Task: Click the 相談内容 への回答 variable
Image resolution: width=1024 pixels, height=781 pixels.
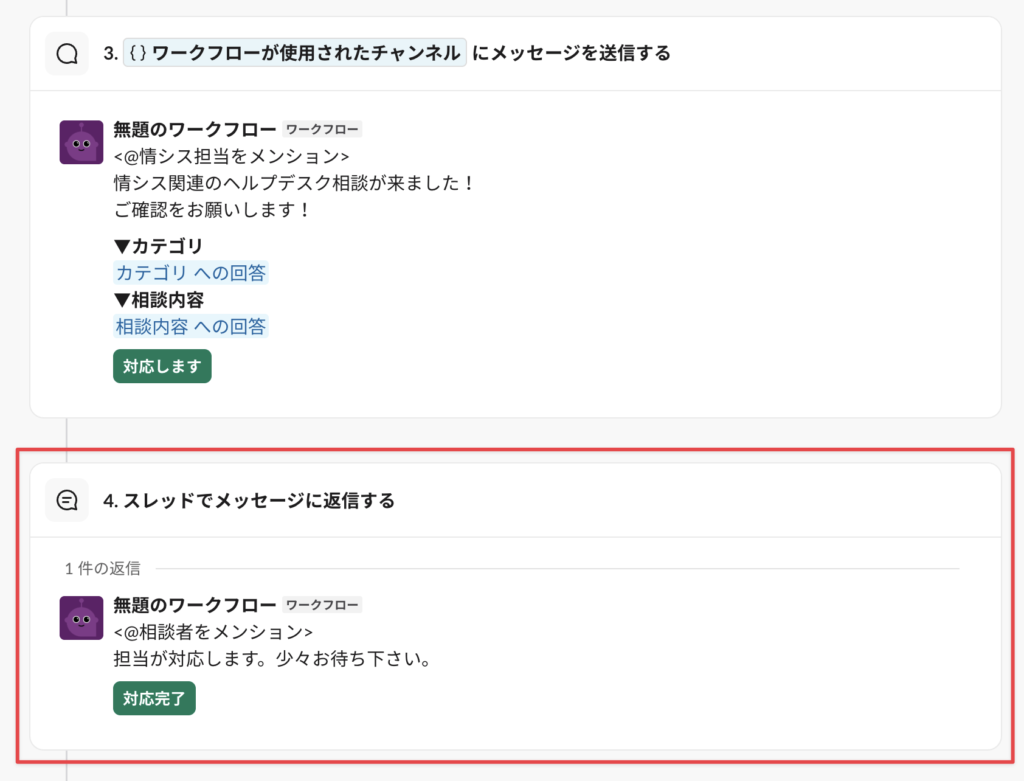Action: pos(191,326)
